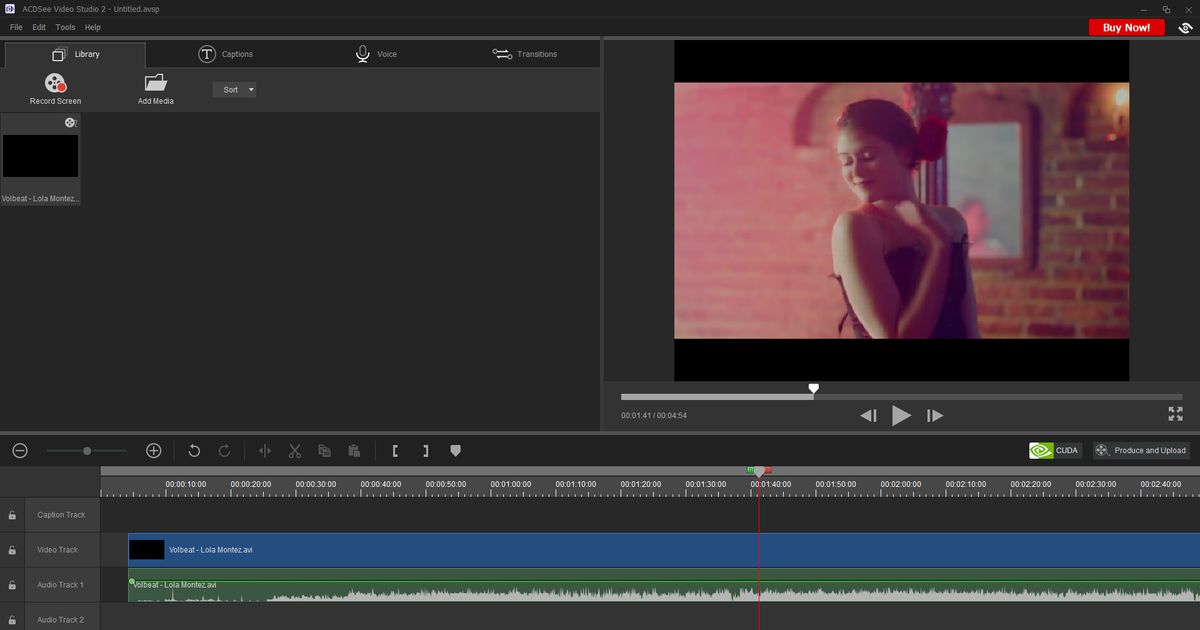Click Produce and Upload button
The width and height of the screenshot is (1200, 630).
pyautogui.click(x=1141, y=451)
